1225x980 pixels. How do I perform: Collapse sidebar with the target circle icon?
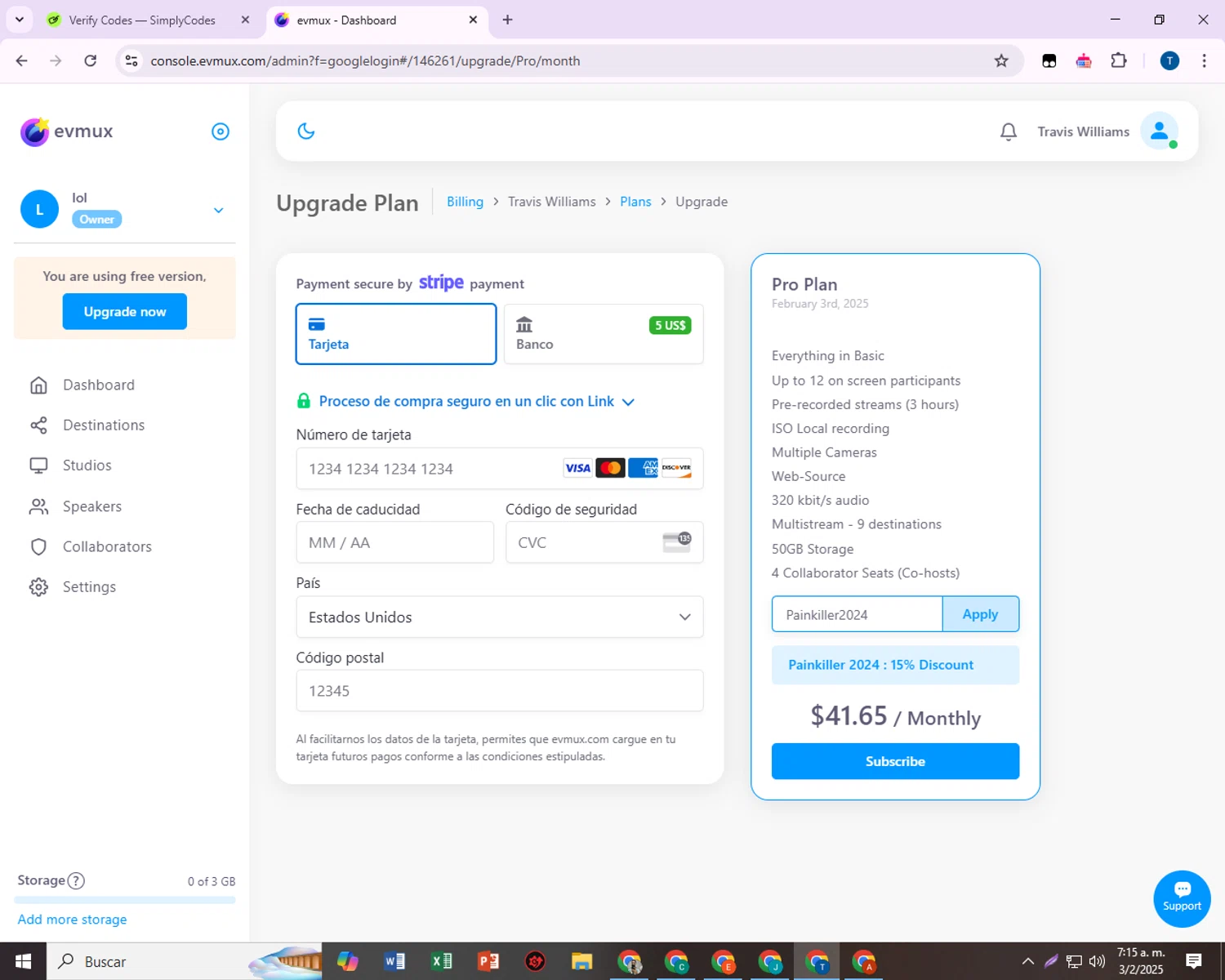(220, 131)
